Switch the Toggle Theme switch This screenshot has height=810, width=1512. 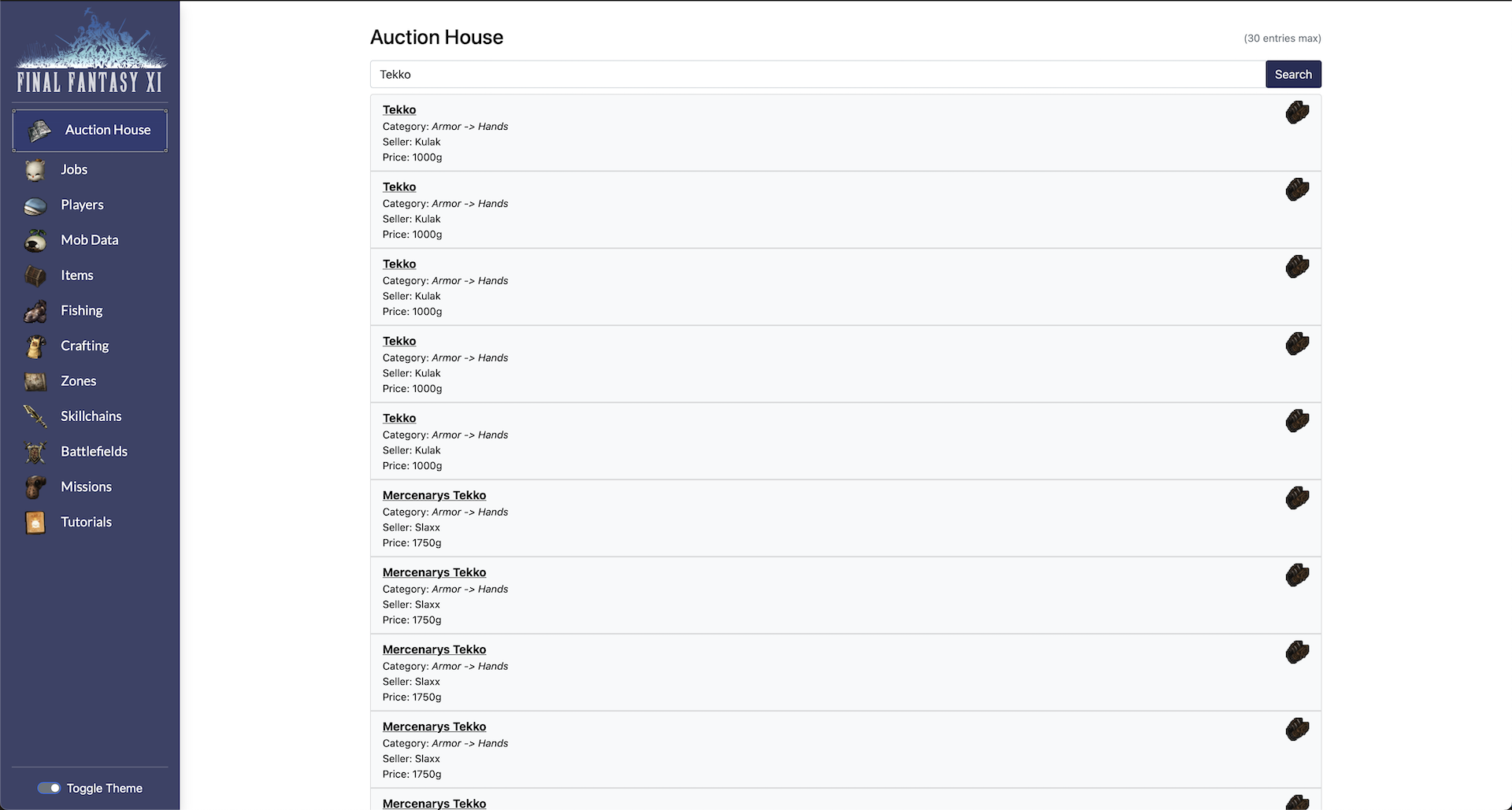tap(49, 788)
